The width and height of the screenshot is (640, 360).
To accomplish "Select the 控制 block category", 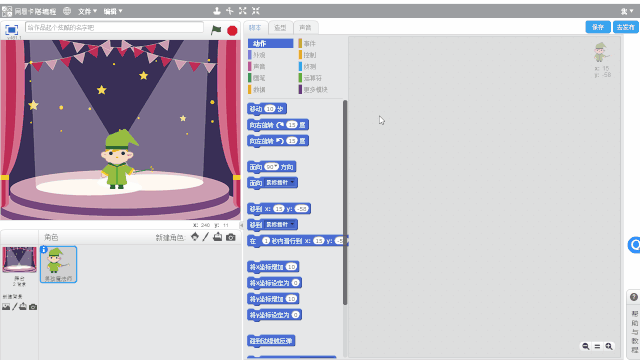I will [321, 55].
